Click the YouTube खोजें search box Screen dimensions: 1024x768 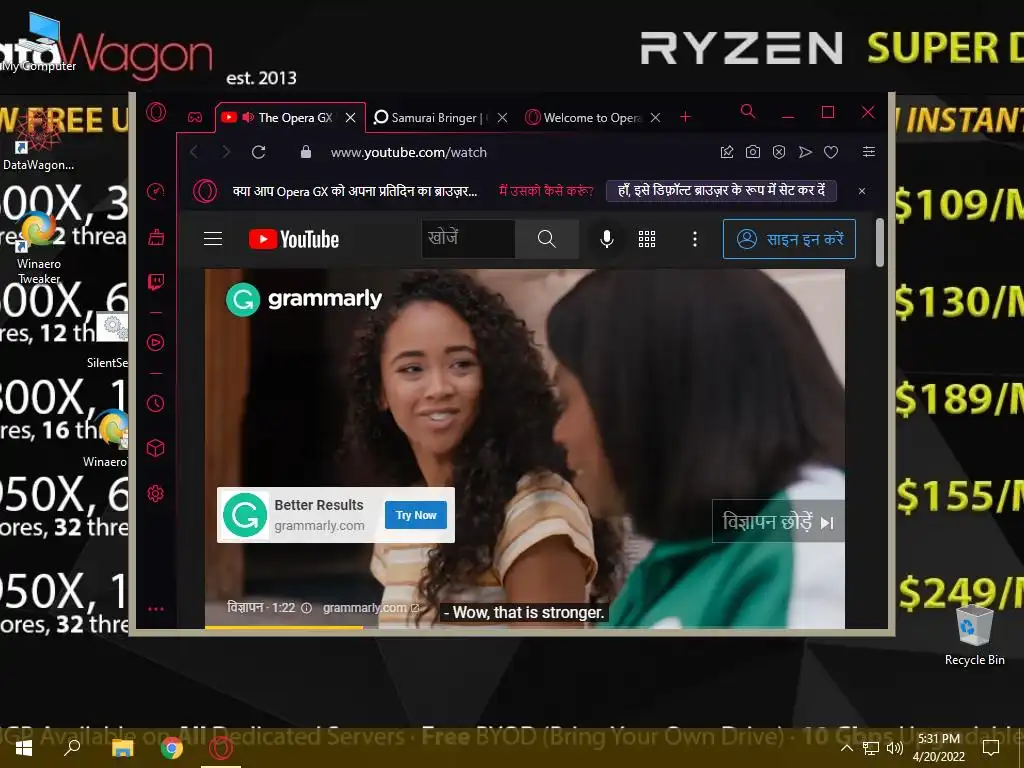pyautogui.click(x=468, y=239)
